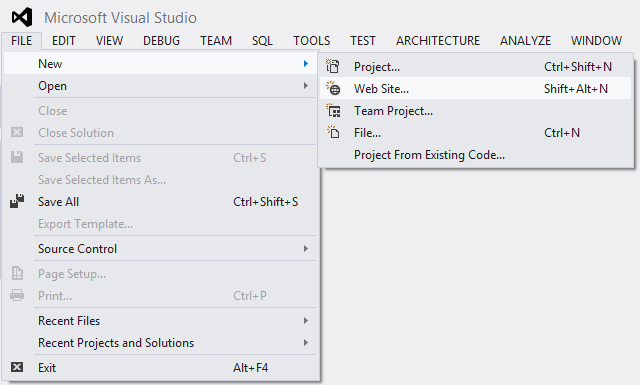The image size is (640, 385).
Task: Click the Ctrl+S shortcut text
Action: point(249,158)
